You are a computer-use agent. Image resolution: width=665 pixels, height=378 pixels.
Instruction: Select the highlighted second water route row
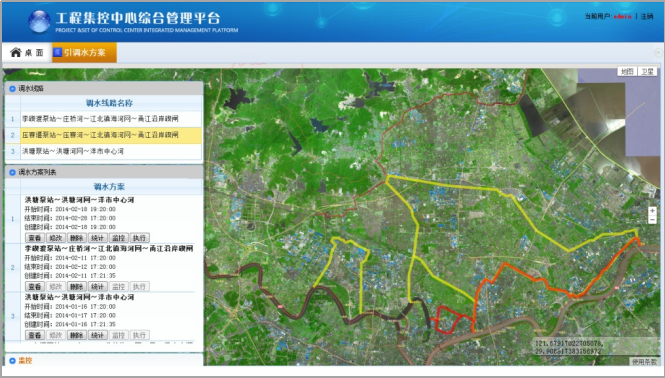pos(103,135)
